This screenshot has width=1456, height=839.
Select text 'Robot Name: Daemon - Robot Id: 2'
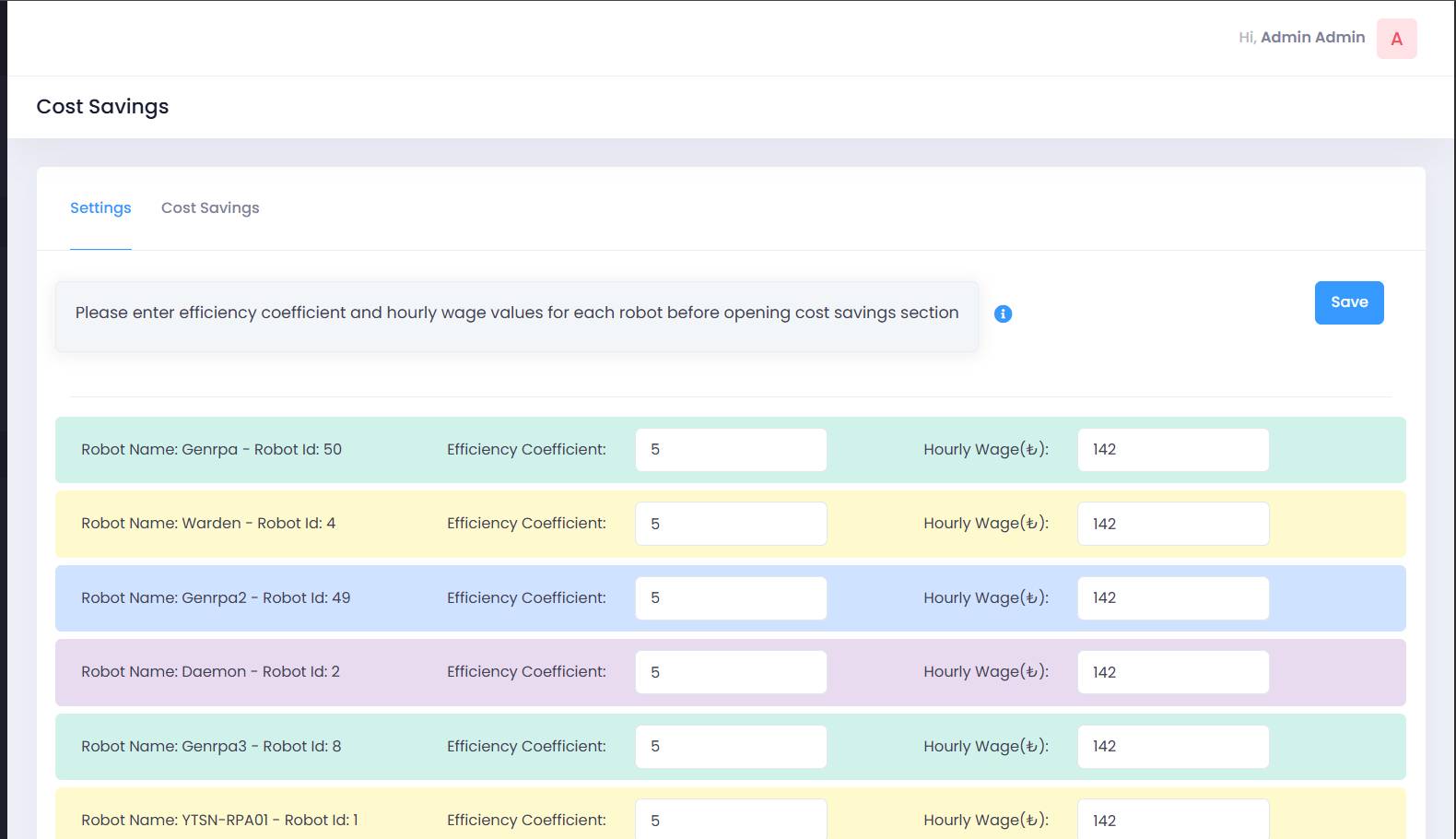click(210, 672)
